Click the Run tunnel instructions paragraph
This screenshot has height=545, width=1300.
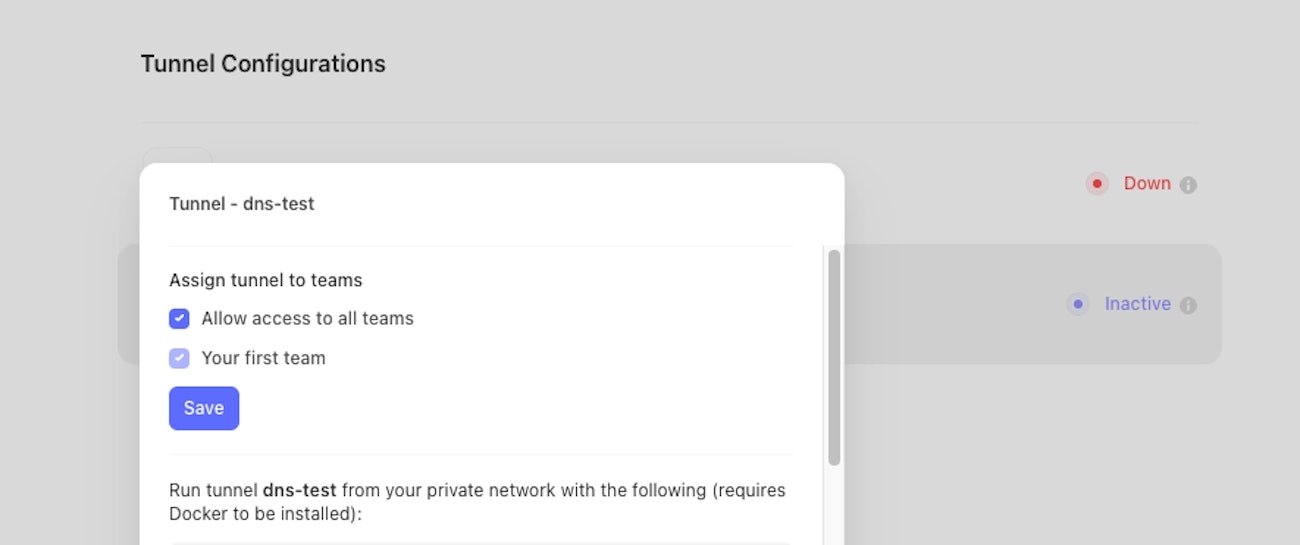[477, 502]
